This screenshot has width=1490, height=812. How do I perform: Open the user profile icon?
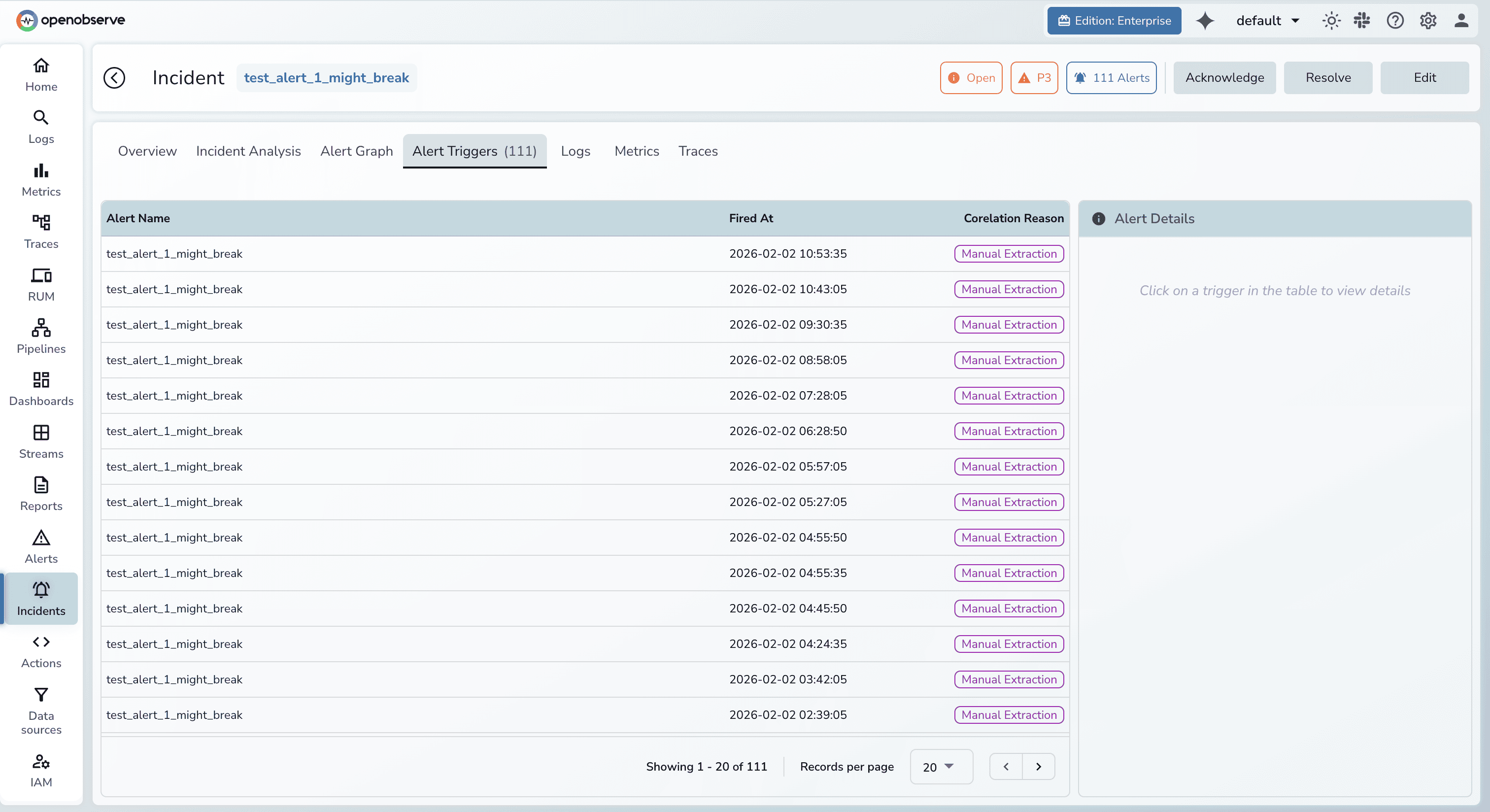click(1461, 20)
